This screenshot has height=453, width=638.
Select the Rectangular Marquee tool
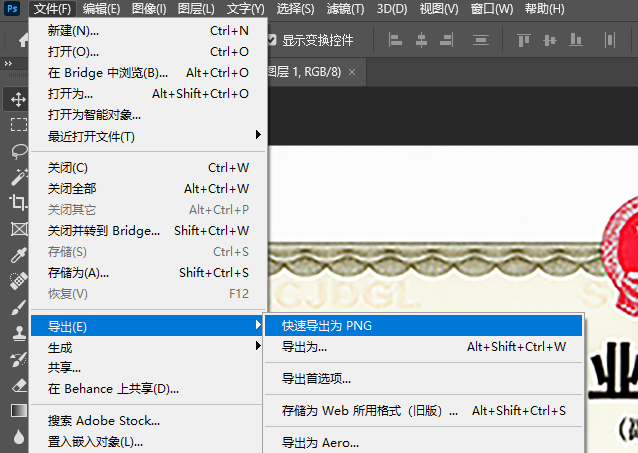pyautogui.click(x=18, y=125)
